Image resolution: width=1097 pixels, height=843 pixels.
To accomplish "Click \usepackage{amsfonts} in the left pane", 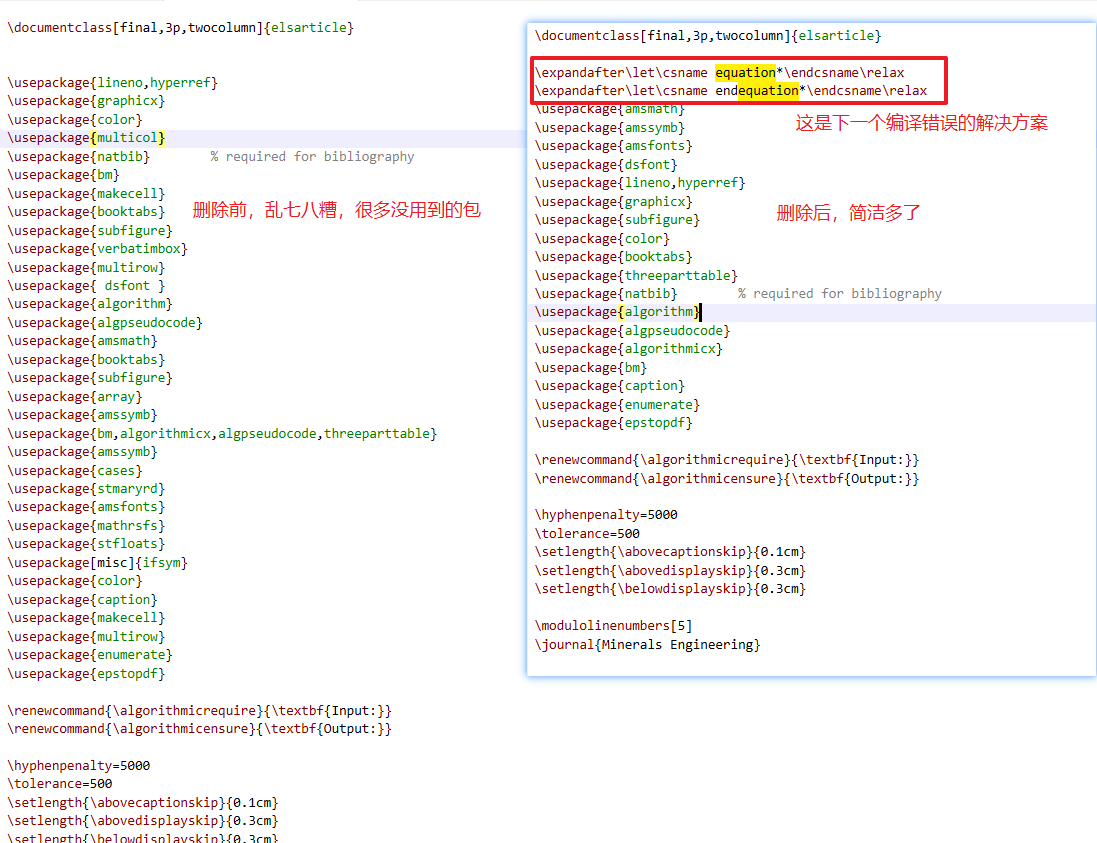I will [x=86, y=506].
